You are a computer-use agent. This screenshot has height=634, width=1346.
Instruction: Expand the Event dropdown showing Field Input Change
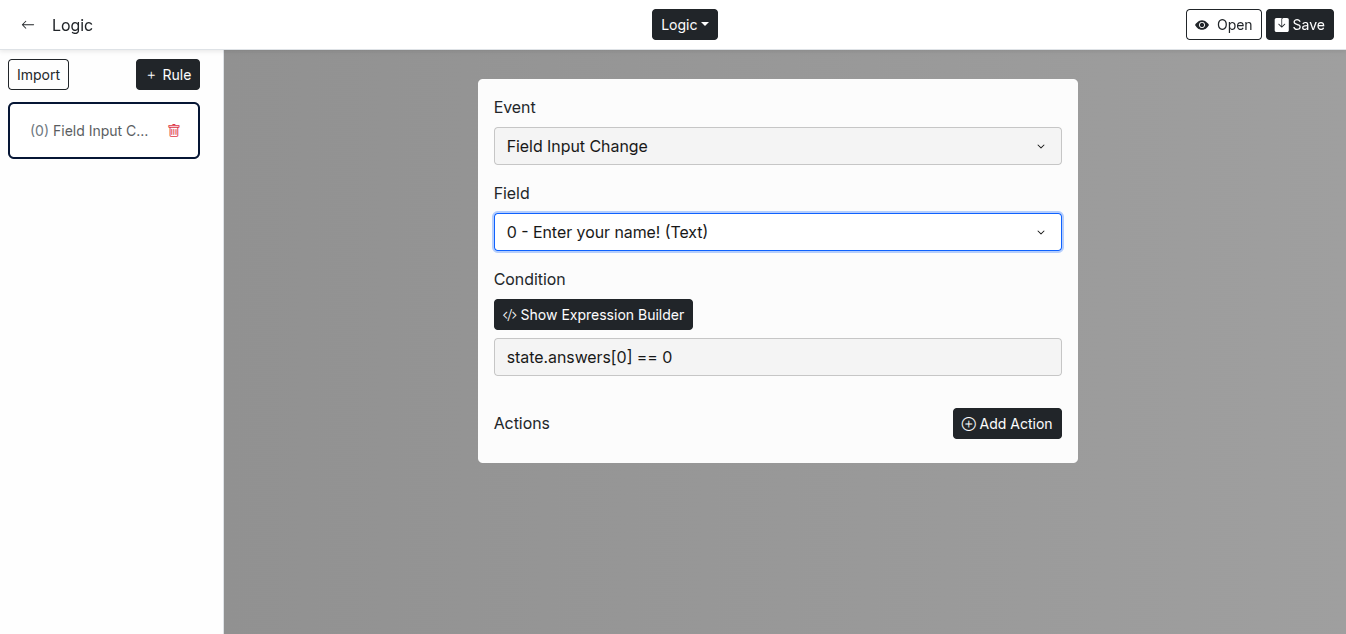pyautogui.click(x=777, y=146)
